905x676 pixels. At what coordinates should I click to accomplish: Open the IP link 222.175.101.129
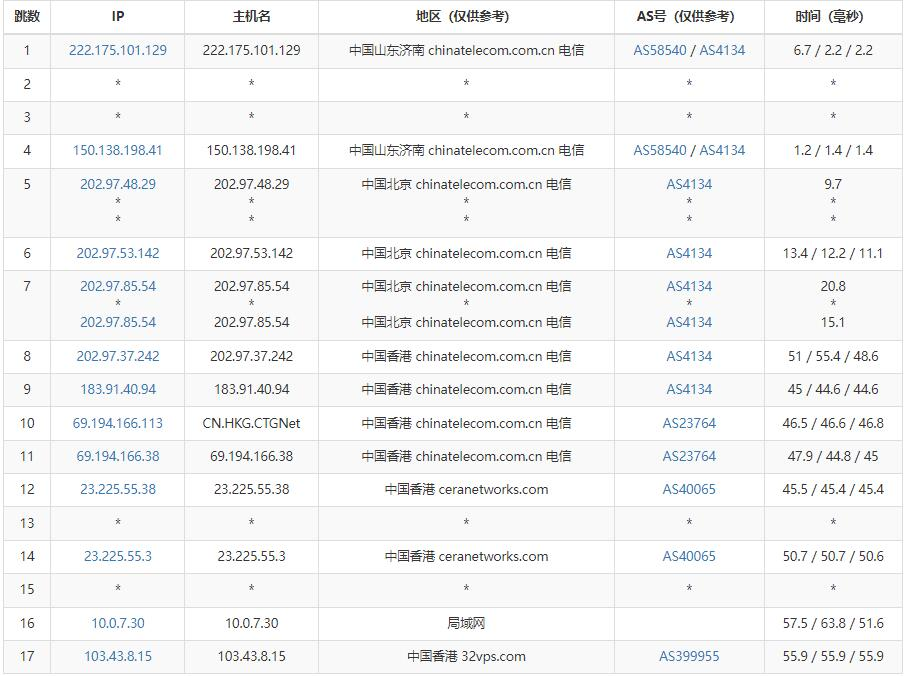tap(118, 50)
